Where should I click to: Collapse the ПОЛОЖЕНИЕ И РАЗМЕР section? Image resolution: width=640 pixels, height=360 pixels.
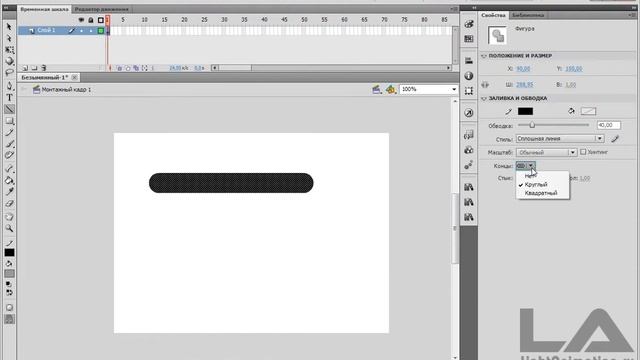pyautogui.click(x=484, y=56)
